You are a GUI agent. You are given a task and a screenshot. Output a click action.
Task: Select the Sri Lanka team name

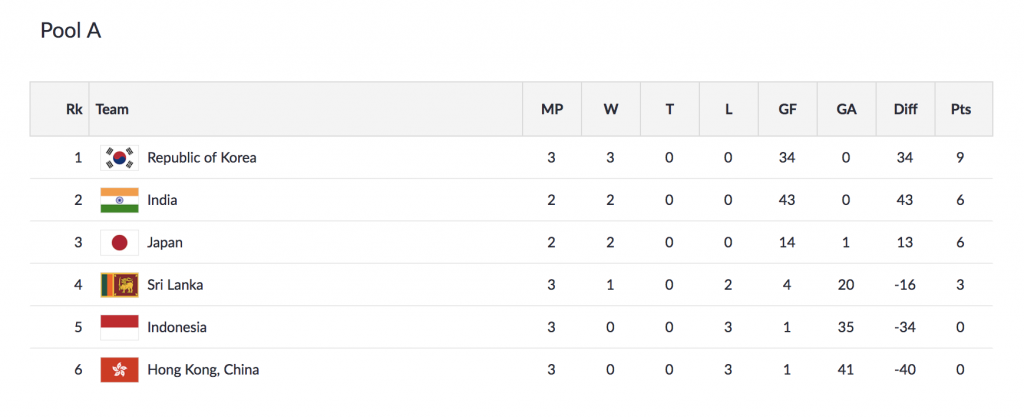175,285
